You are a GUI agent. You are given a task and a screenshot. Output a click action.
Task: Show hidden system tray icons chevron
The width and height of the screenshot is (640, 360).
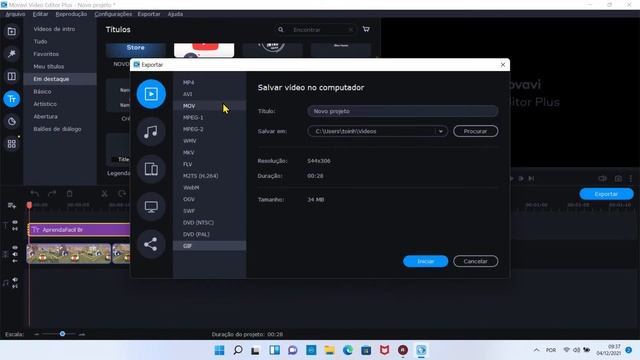click(536, 350)
